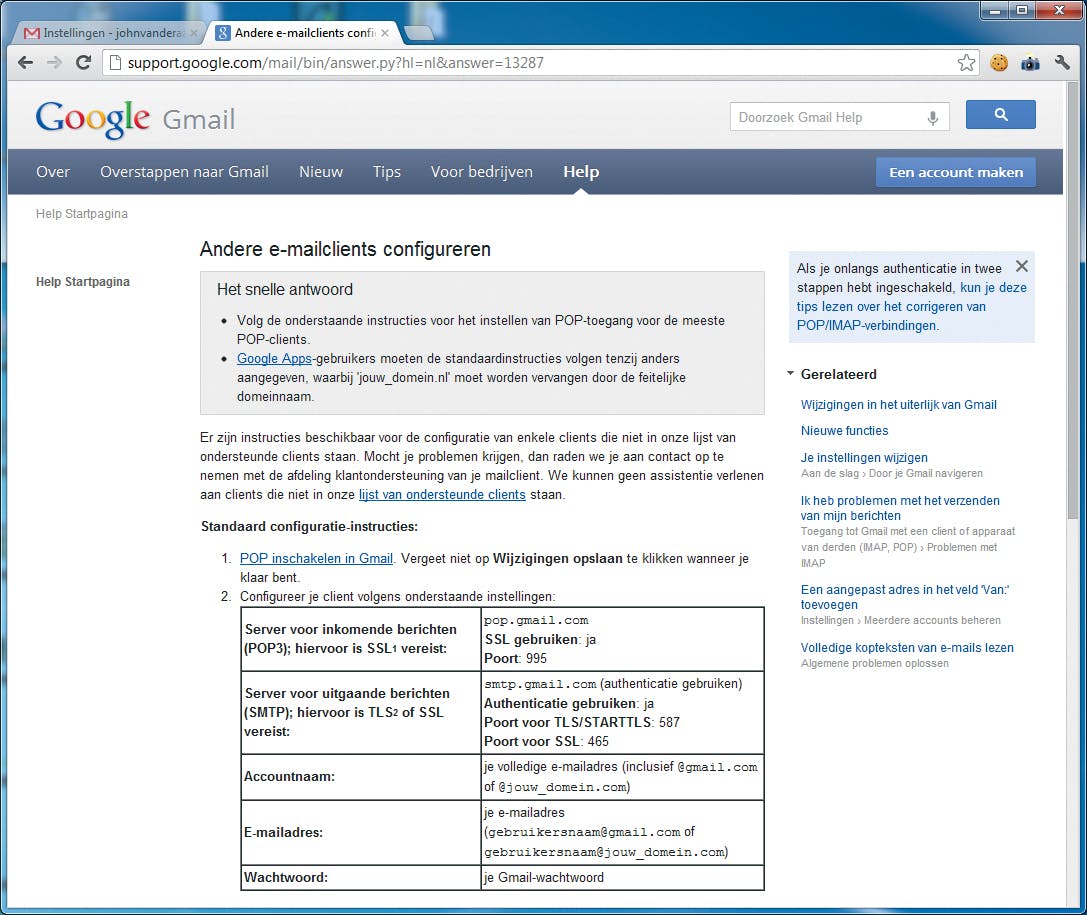Click the browser Back arrow
This screenshot has width=1087, height=915.
(26, 62)
